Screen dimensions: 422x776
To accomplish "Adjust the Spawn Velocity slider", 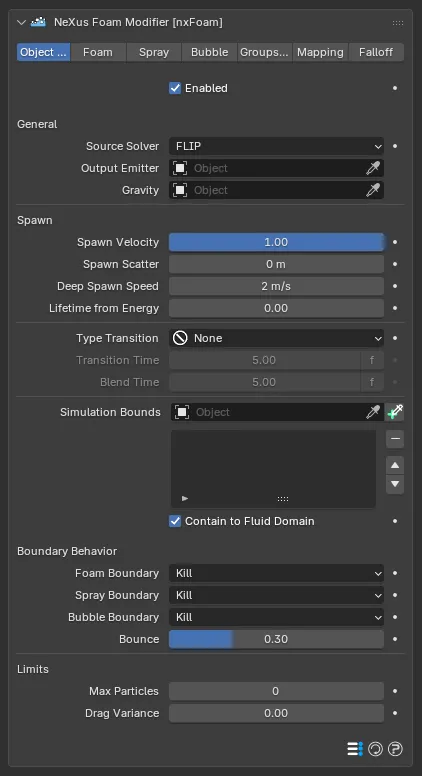I will coord(277,242).
